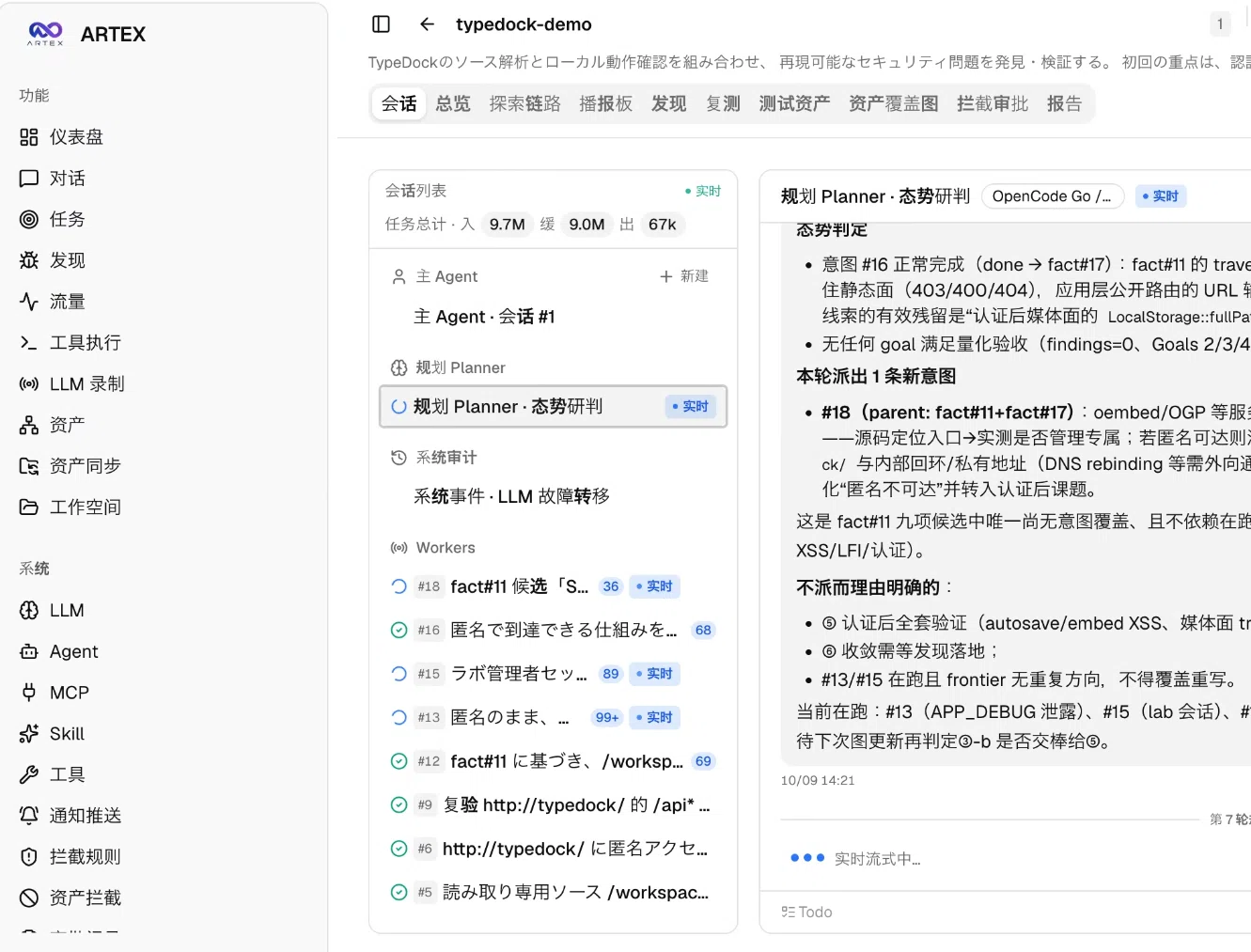Image resolution: width=1251 pixels, height=952 pixels.
Task: Open the 工作空间 folder icon
Action: pyautogui.click(x=29, y=507)
